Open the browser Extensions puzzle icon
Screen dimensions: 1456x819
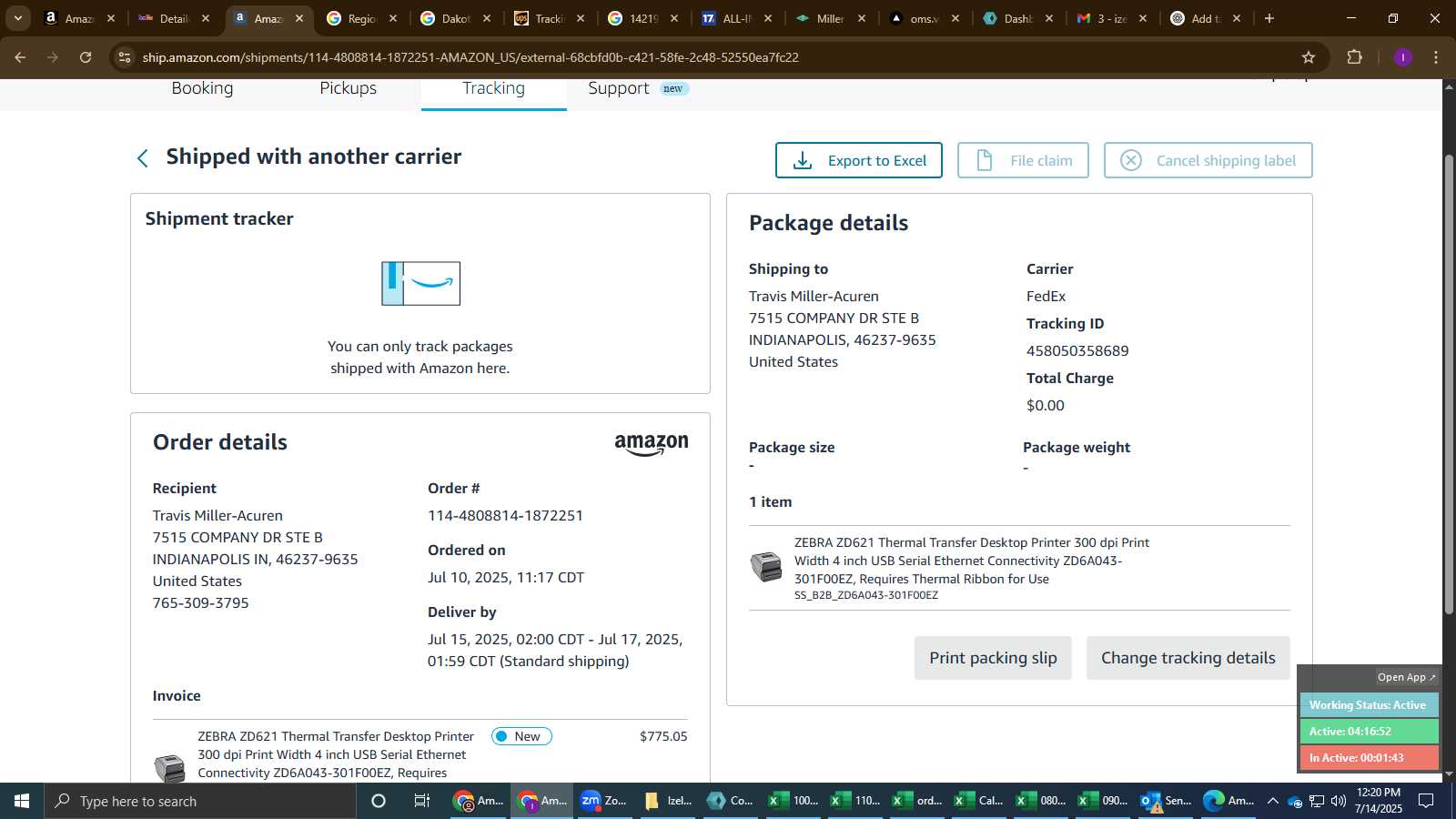1354,57
